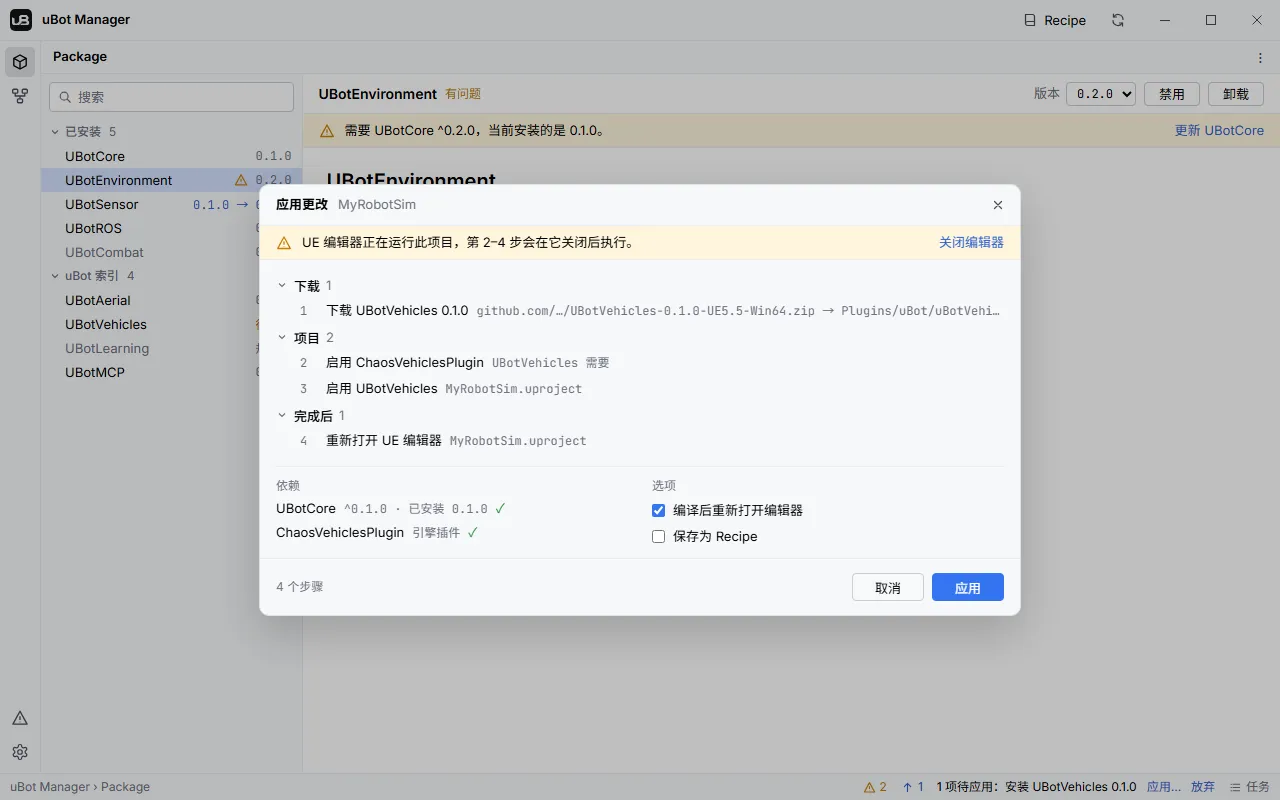
Task: Open the Recipe button in title bar
Action: [1055, 20]
